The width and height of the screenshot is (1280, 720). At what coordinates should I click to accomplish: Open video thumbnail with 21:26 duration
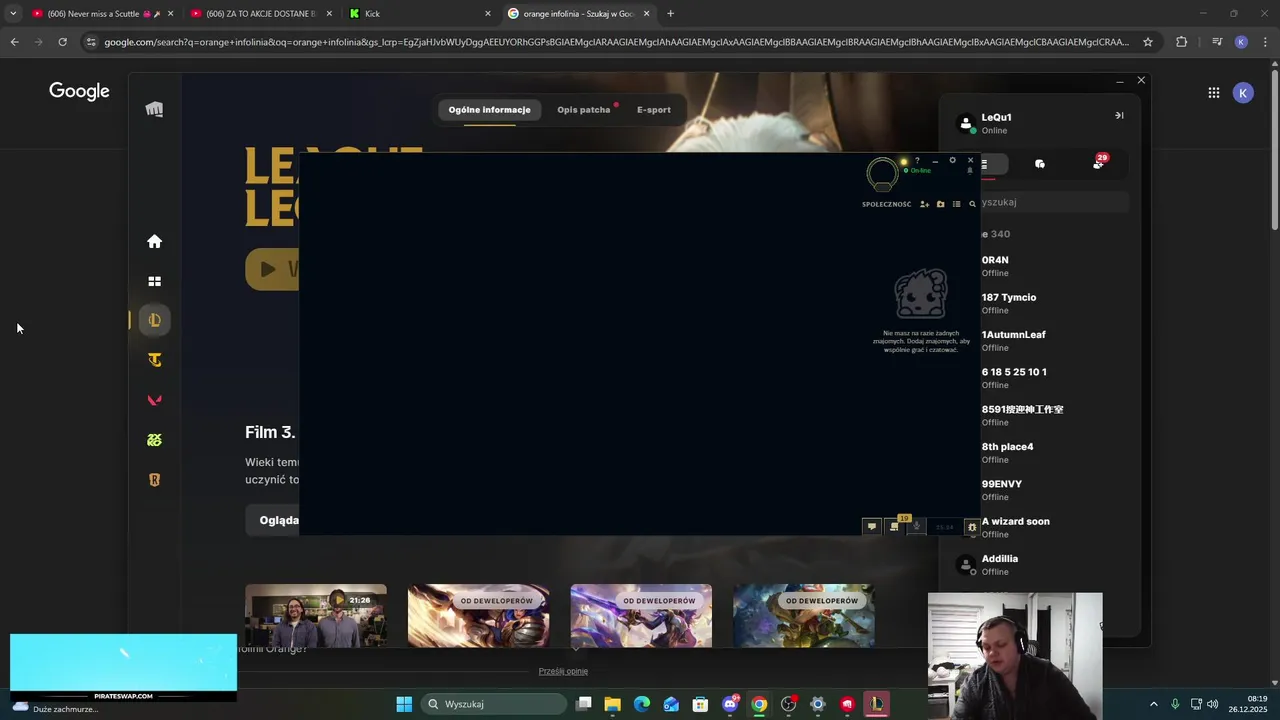[316, 615]
